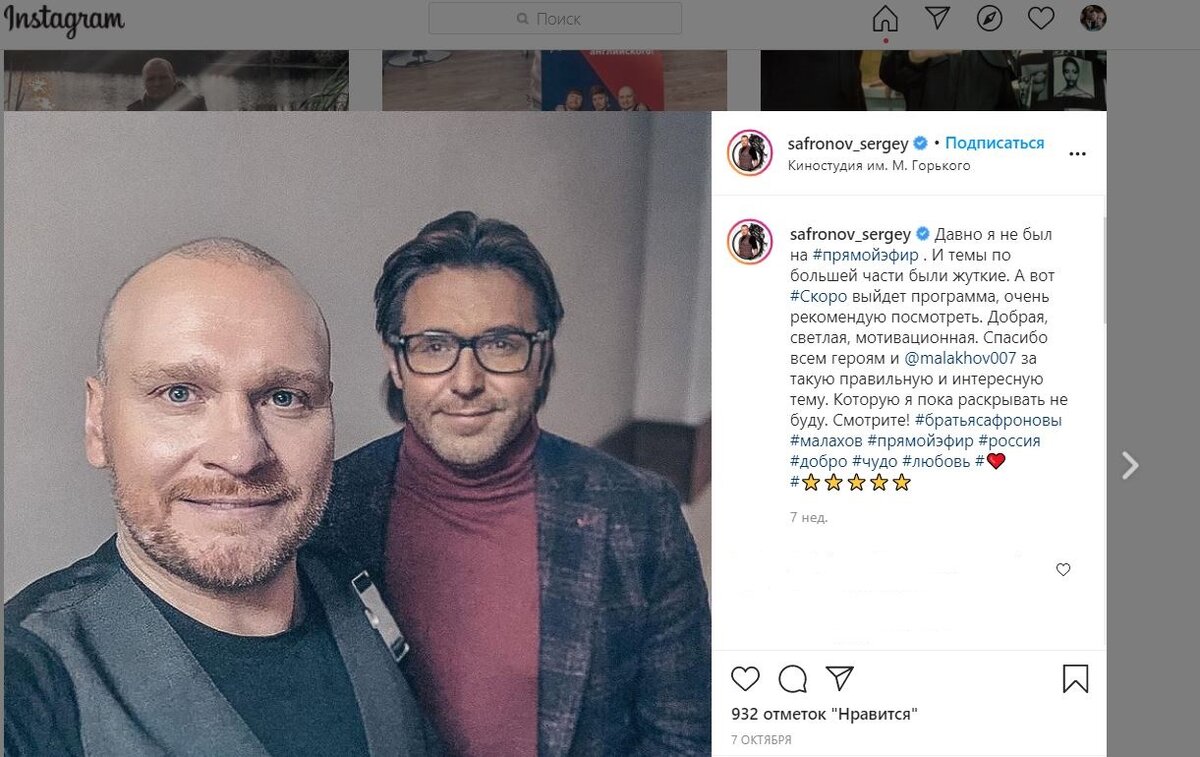Like the post with the heart icon
This screenshot has height=757, width=1200.
point(744,679)
